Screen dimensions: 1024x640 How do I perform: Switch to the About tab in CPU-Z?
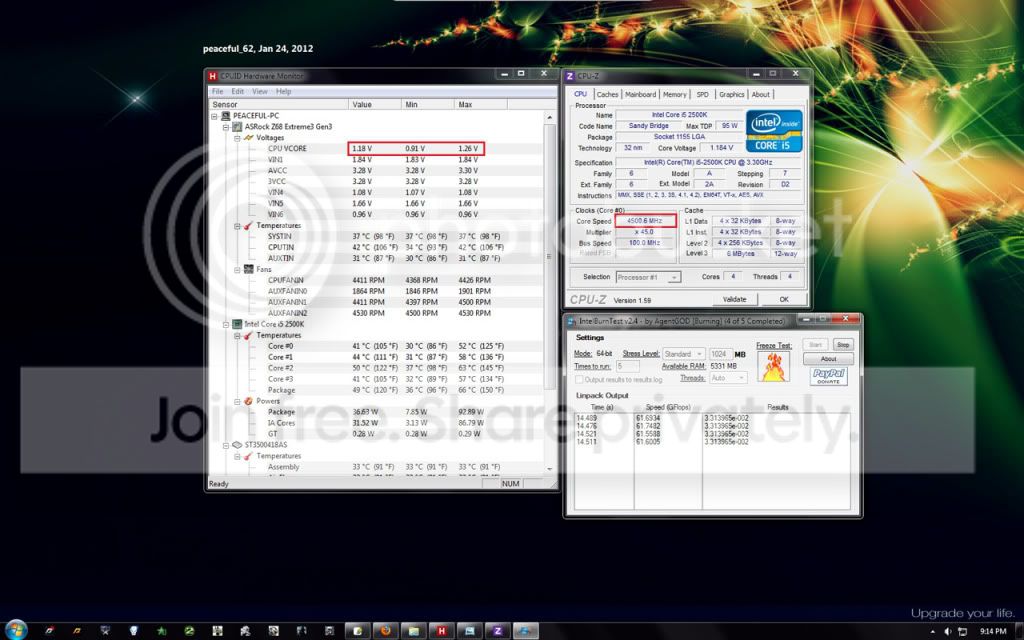(760, 95)
